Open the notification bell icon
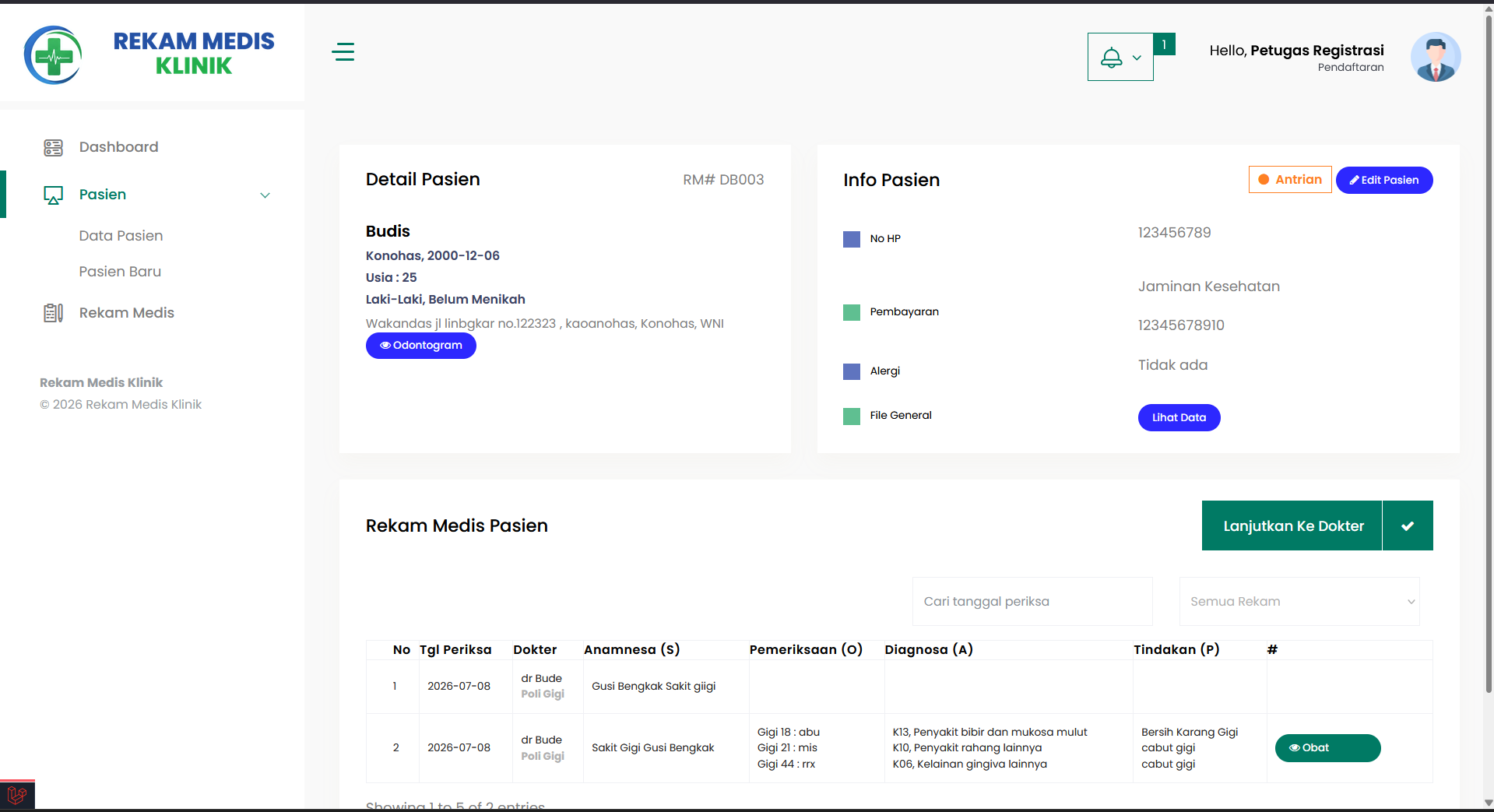 pos(1112,58)
